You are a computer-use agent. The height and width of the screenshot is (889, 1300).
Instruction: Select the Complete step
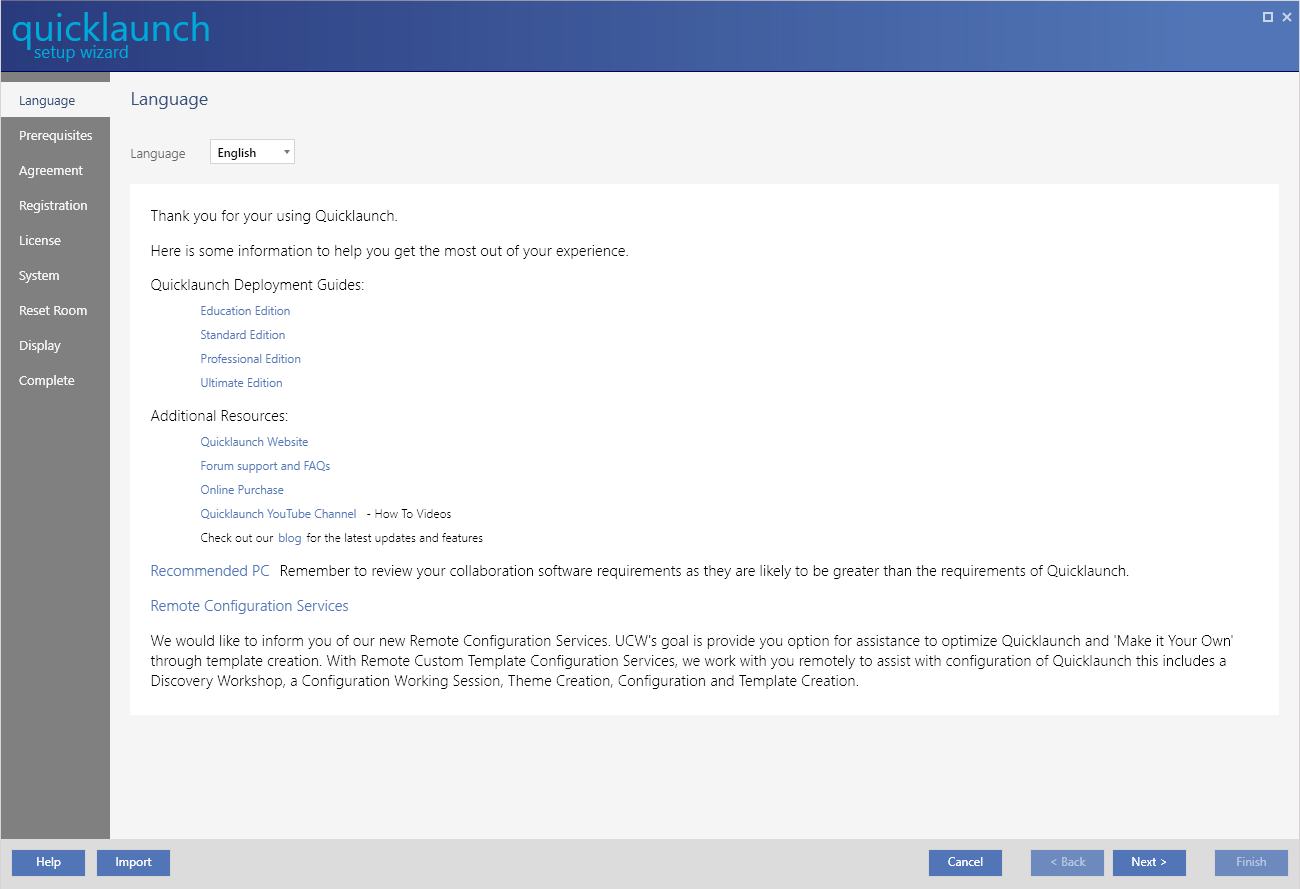point(55,380)
